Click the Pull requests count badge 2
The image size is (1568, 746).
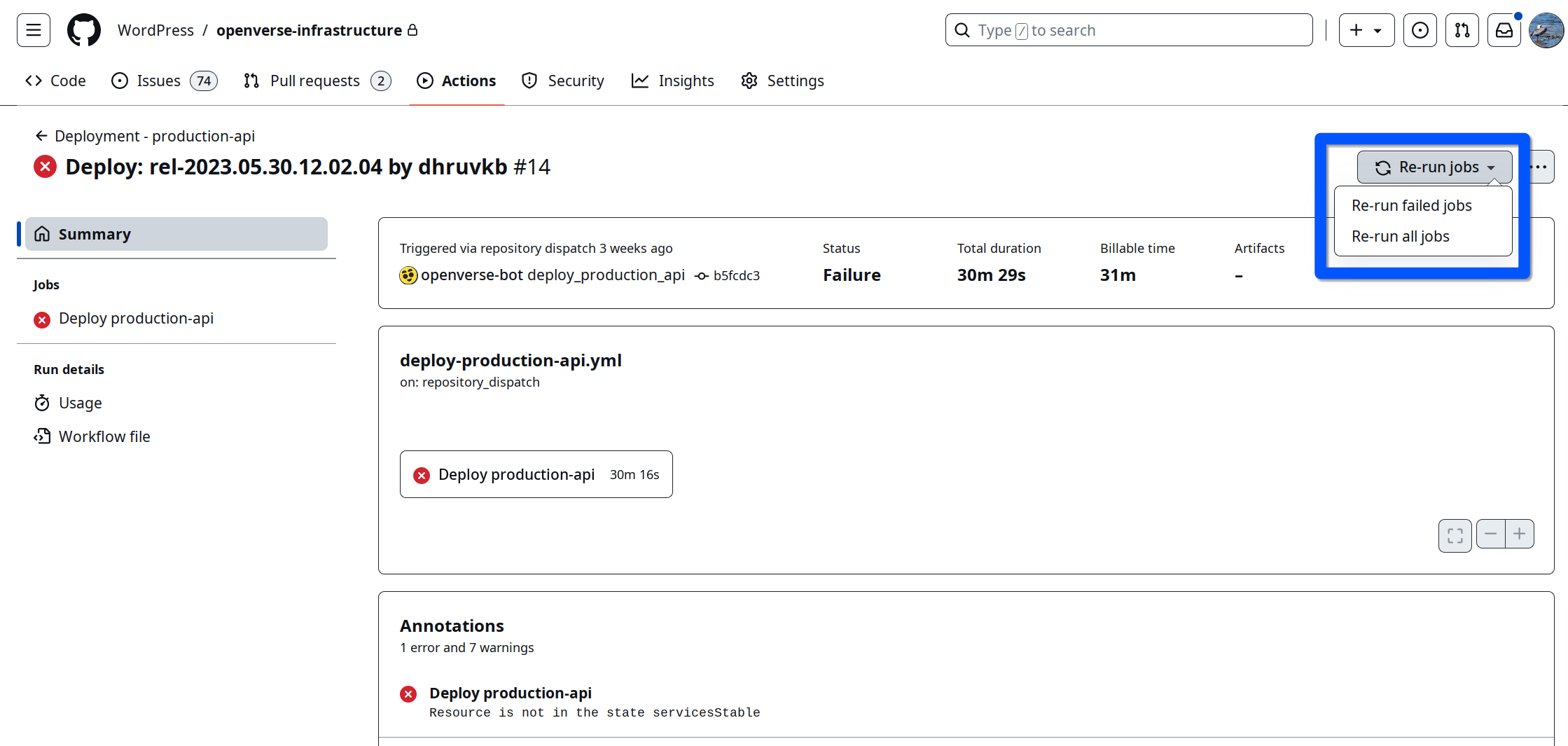click(x=380, y=81)
